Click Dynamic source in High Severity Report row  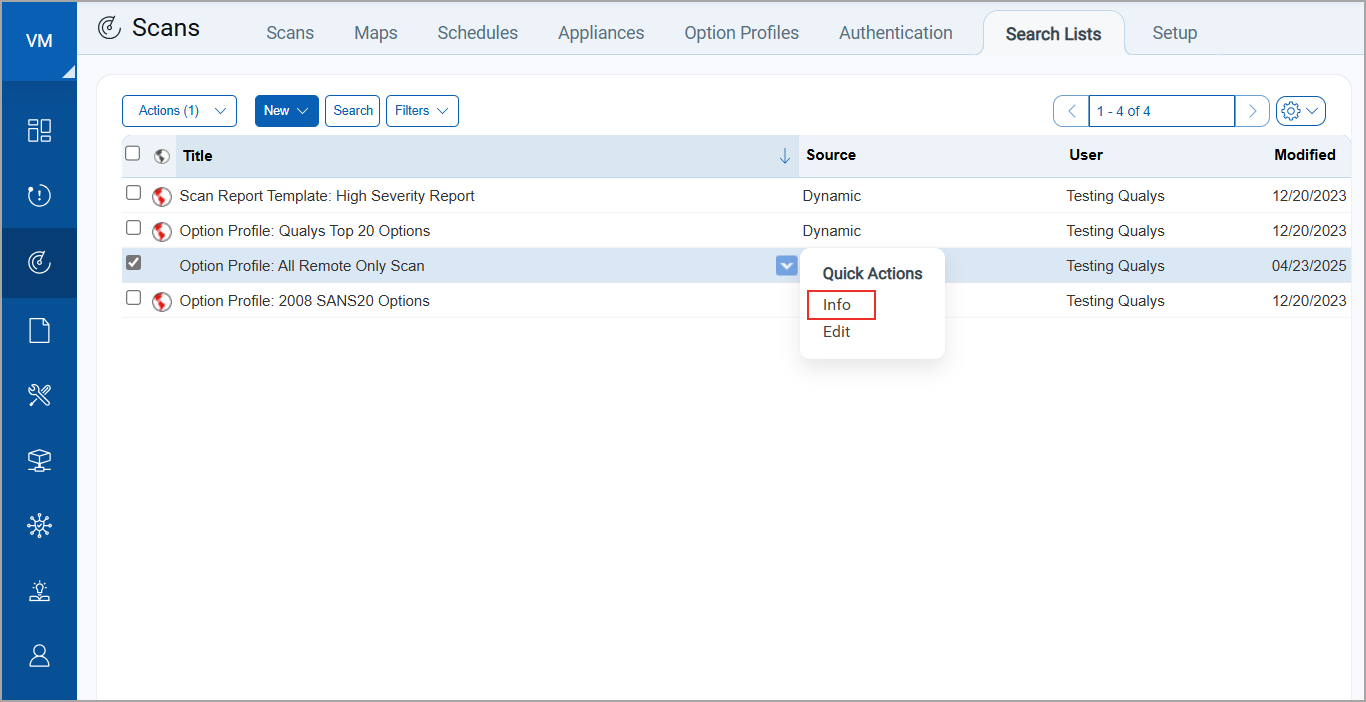[832, 196]
